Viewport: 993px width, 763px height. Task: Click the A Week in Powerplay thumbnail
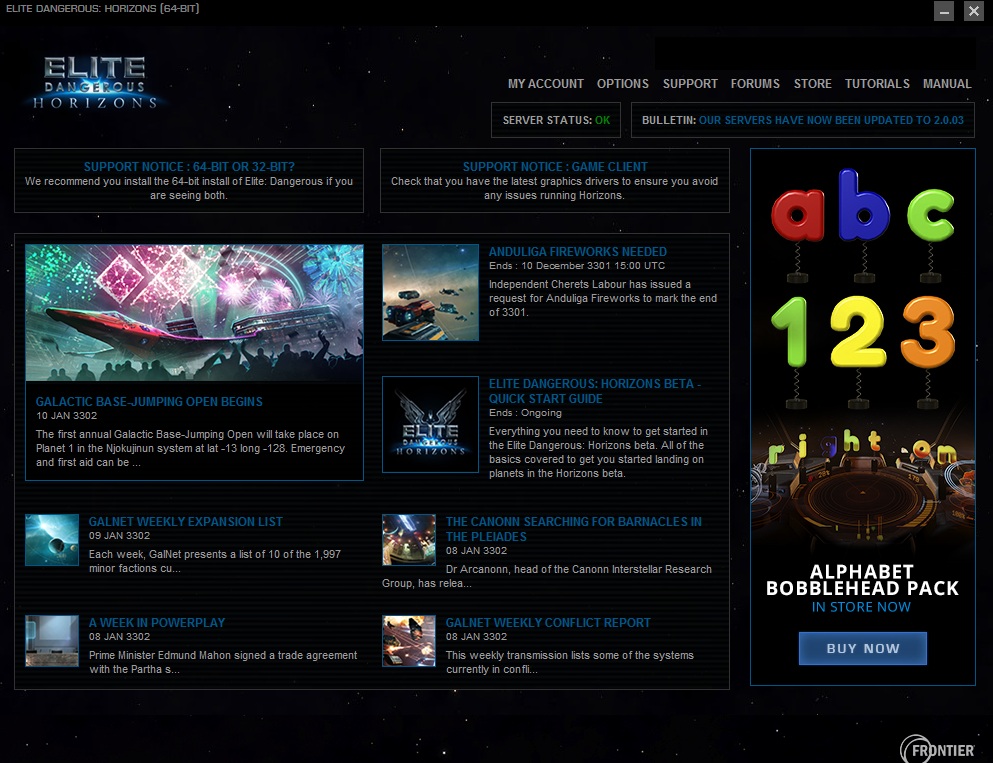[52, 641]
